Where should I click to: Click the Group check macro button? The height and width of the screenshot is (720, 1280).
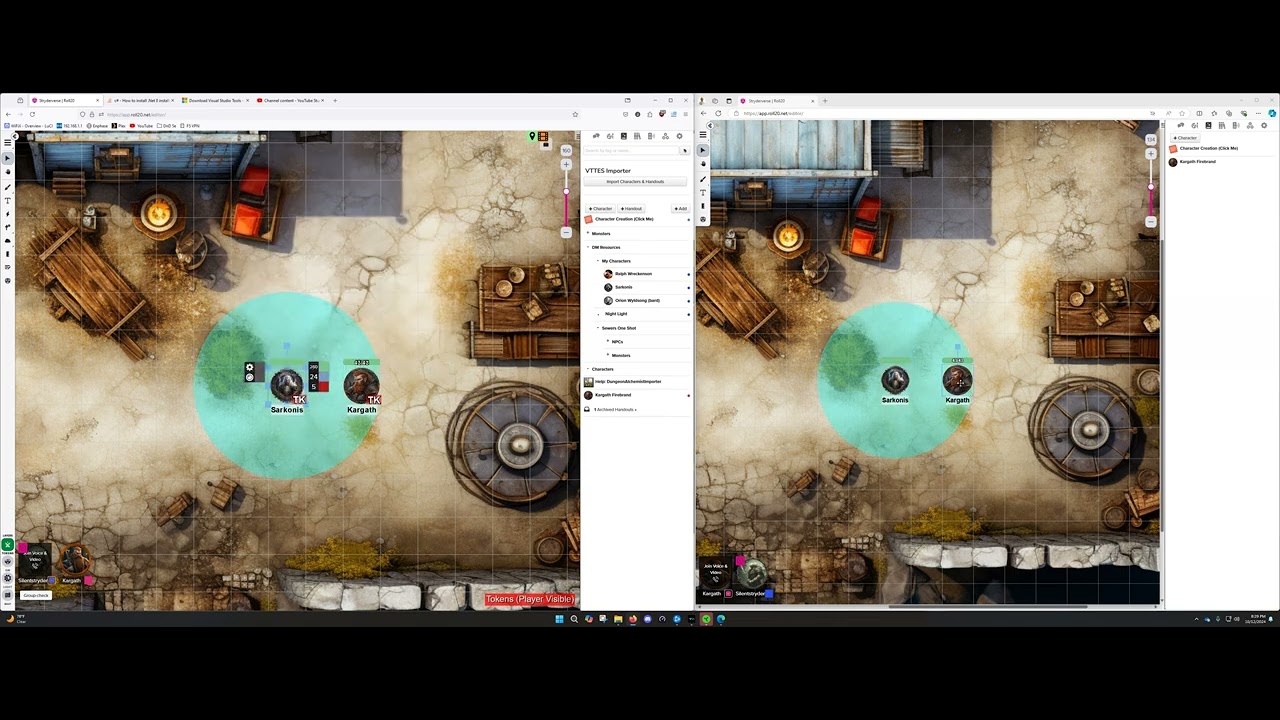point(36,595)
